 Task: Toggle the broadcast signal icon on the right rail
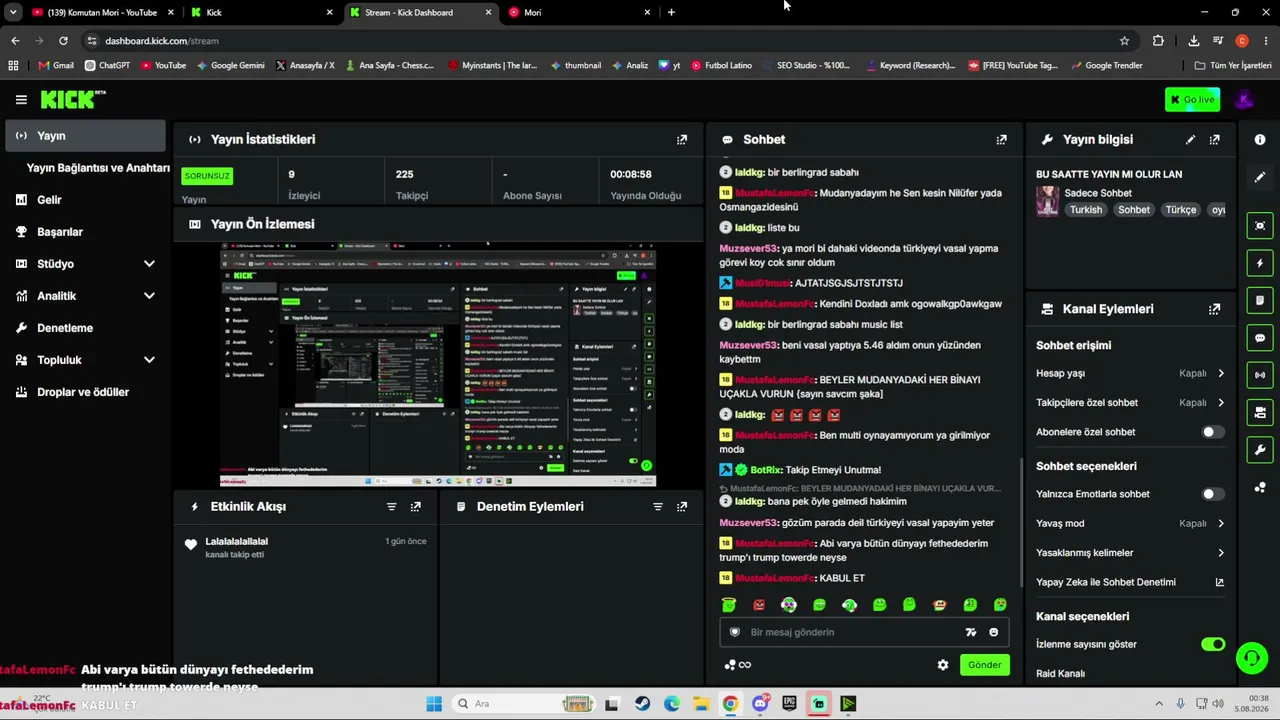click(1260, 375)
